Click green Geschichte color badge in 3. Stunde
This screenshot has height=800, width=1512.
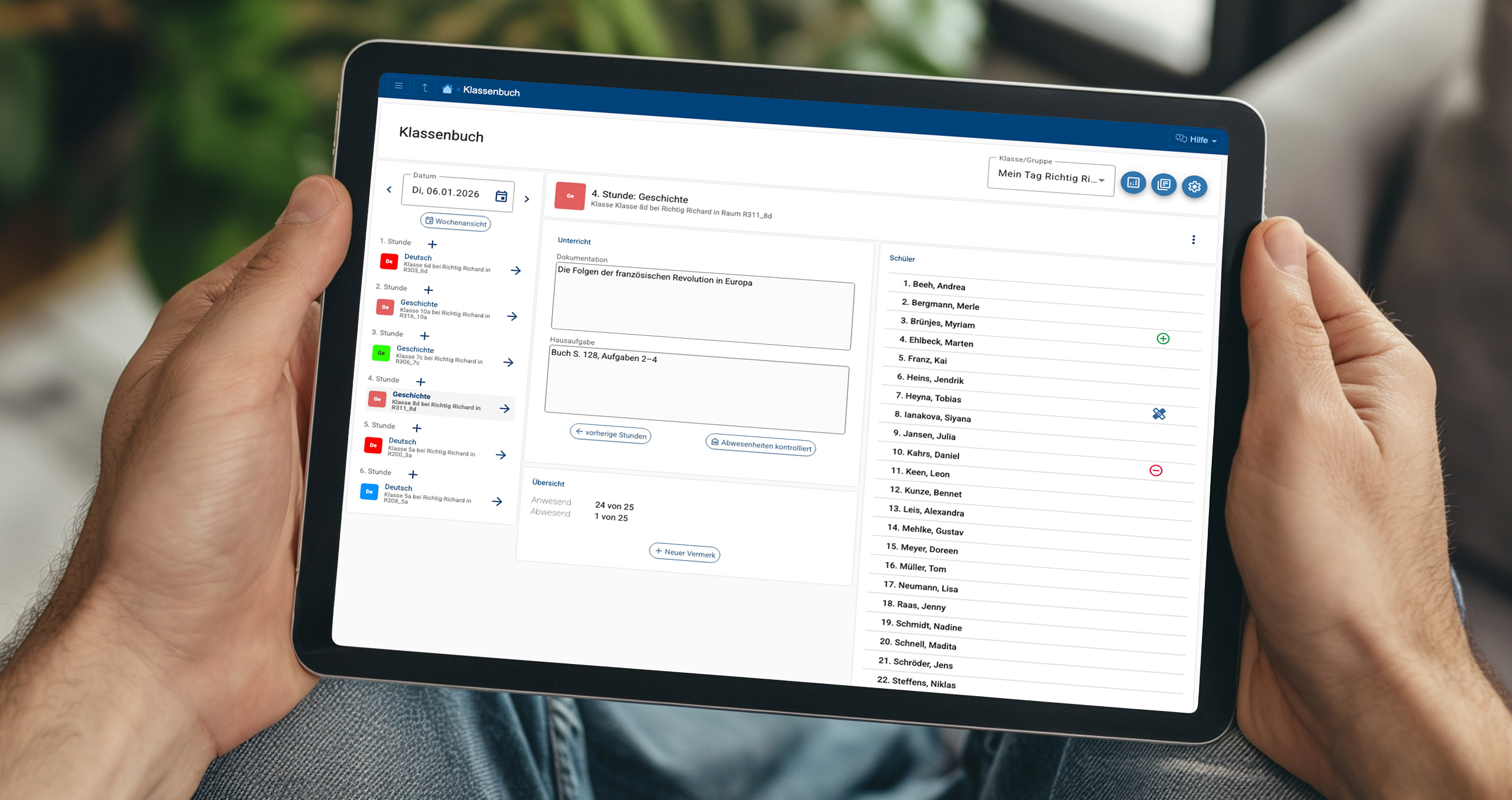(381, 353)
